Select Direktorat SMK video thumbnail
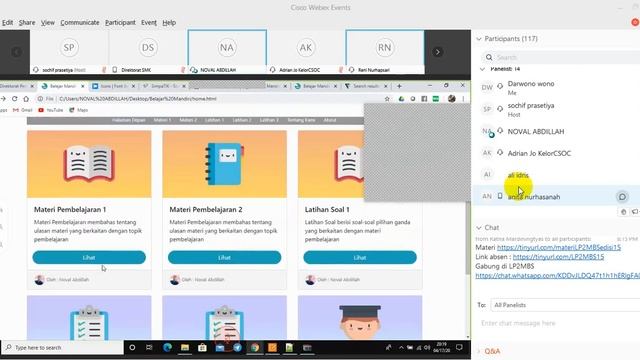Image resolution: width=640 pixels, height=360 pixels. (x=148, y=52)
